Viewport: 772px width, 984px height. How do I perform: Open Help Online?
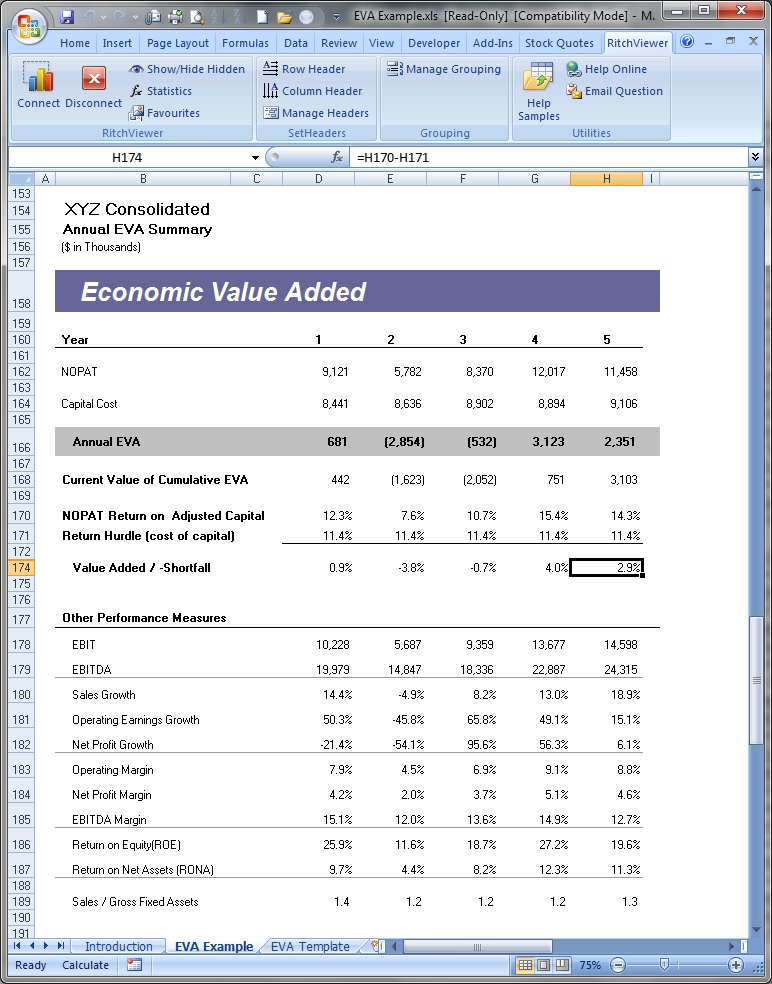pos(606,69)
